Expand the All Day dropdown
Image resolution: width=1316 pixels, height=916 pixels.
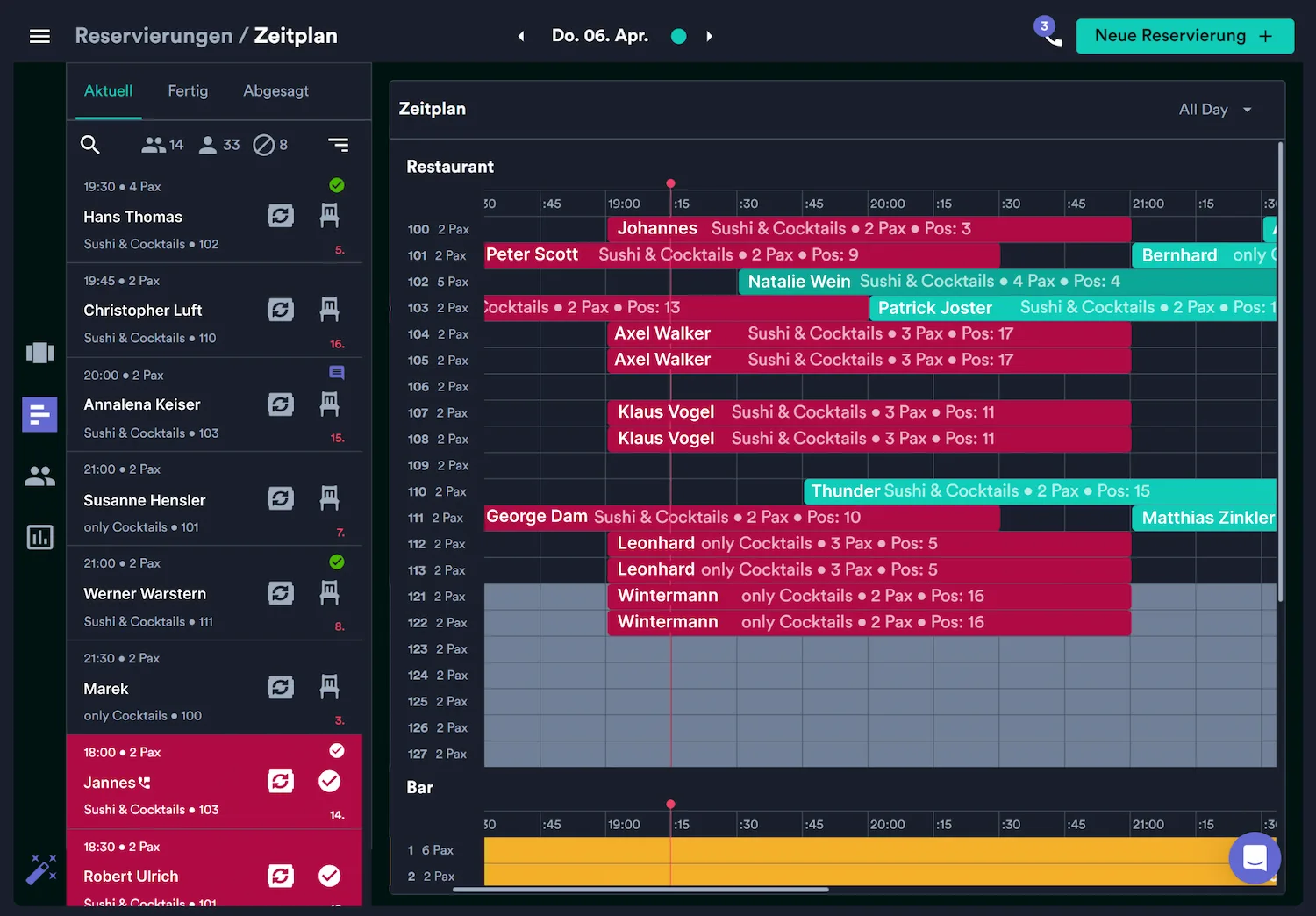[x=1215, y=110]
